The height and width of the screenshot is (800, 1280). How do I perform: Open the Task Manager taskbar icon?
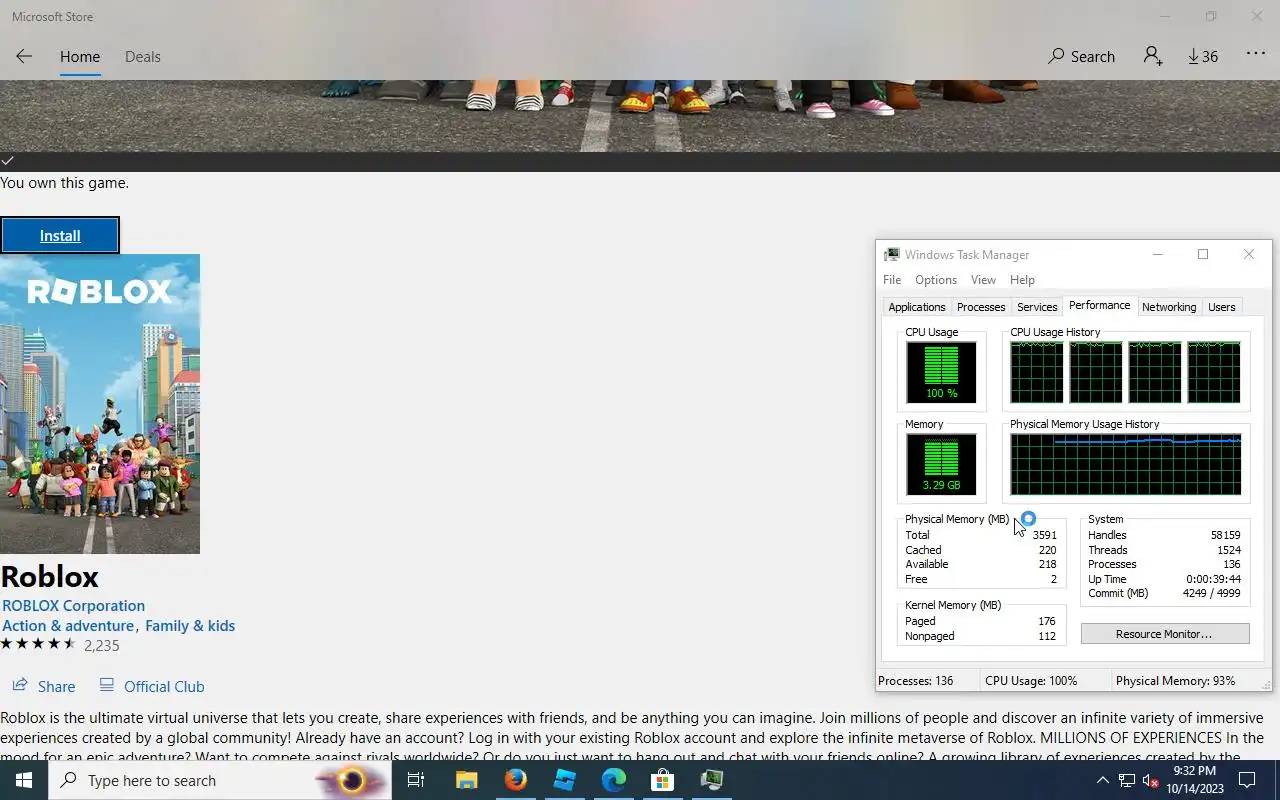tap(711, 780)
